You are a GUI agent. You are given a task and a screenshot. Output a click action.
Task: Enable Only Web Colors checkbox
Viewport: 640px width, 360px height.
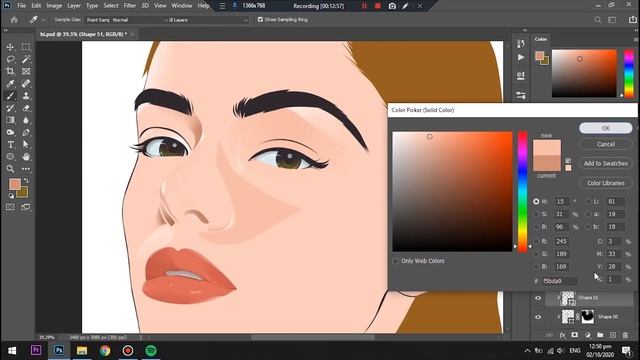(396, 261)
